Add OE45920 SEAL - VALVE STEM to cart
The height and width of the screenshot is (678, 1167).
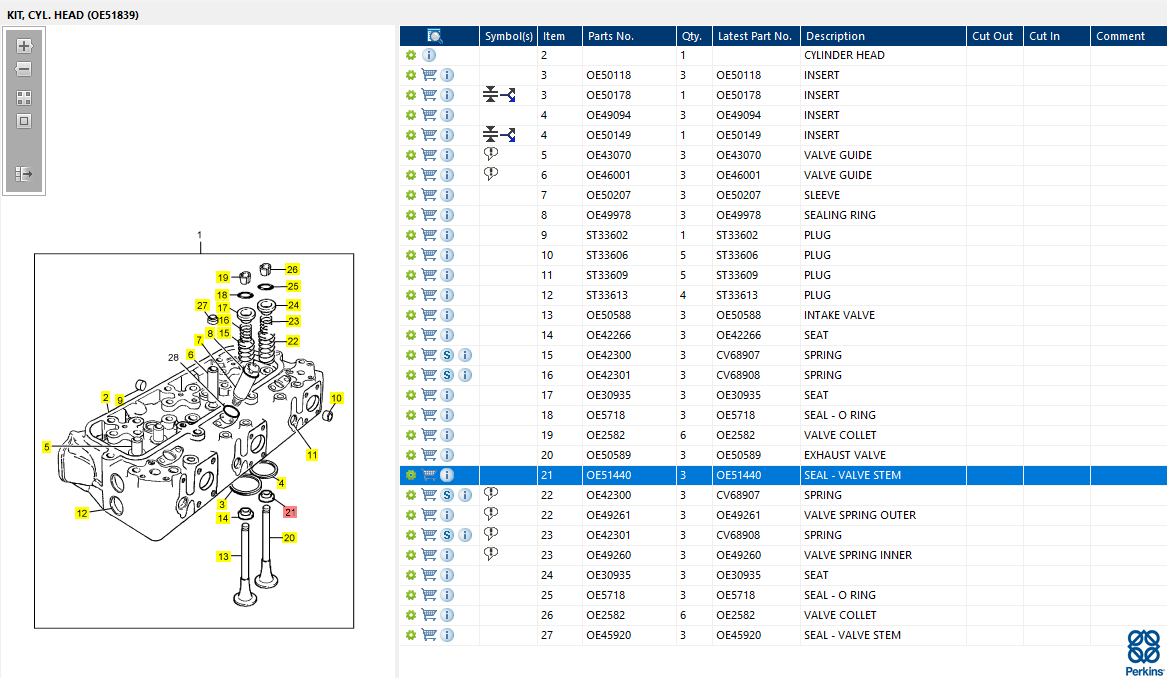pos(429,635)
